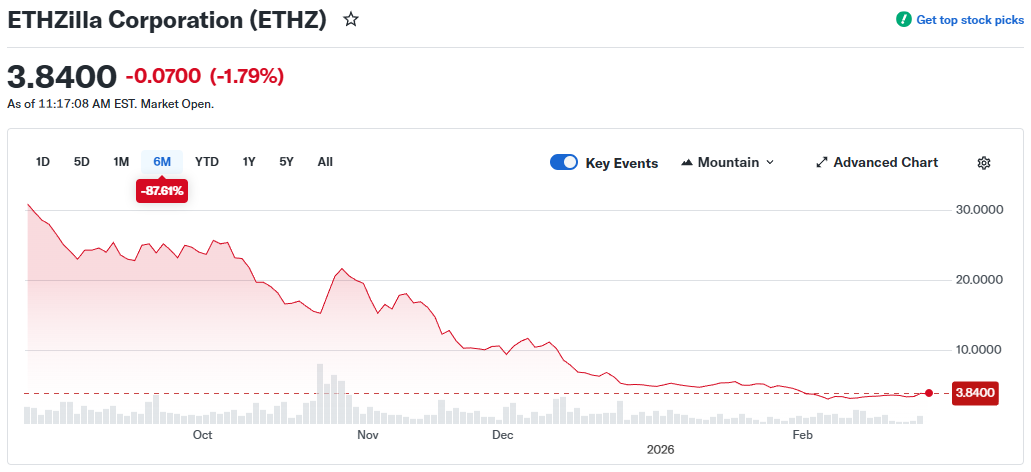This screenshot has height=472, width=1031.
Task: Click the Dec axis label
Action: pos(503,435)
